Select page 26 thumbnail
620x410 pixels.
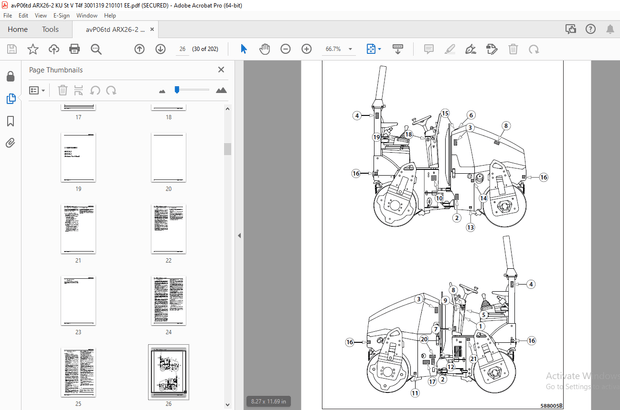(x=168, y=372)
